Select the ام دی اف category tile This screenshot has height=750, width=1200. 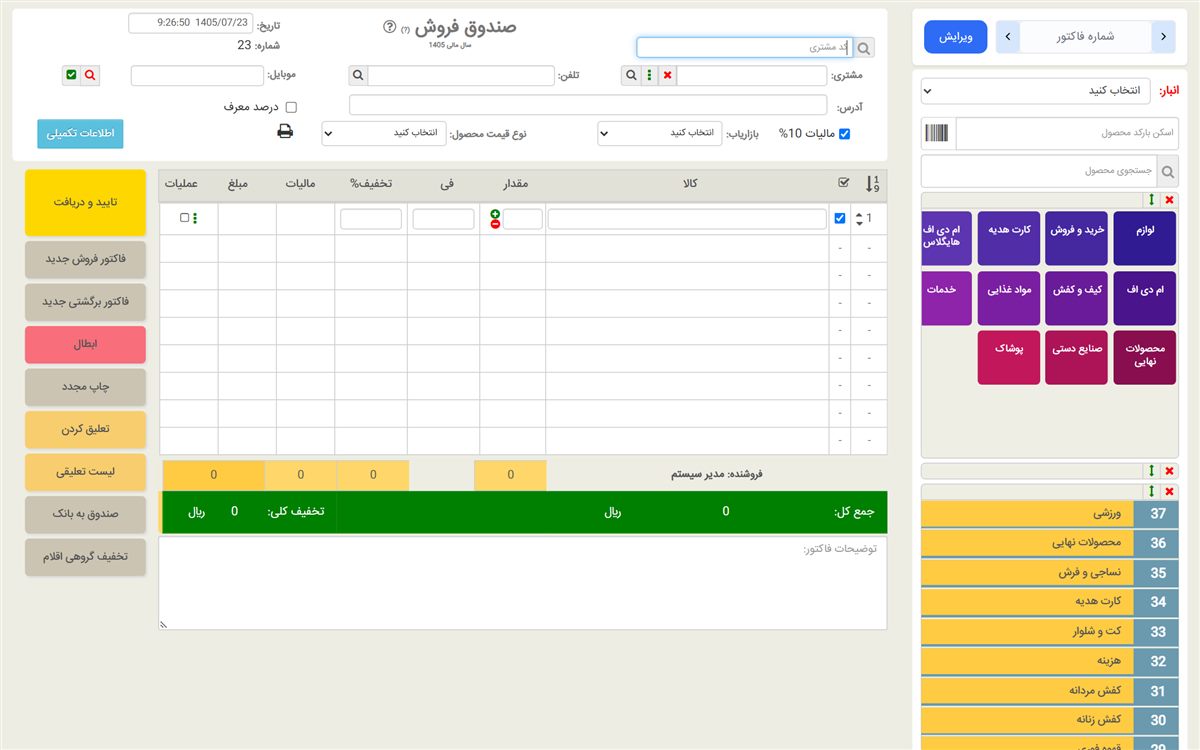click(1145, 298)
